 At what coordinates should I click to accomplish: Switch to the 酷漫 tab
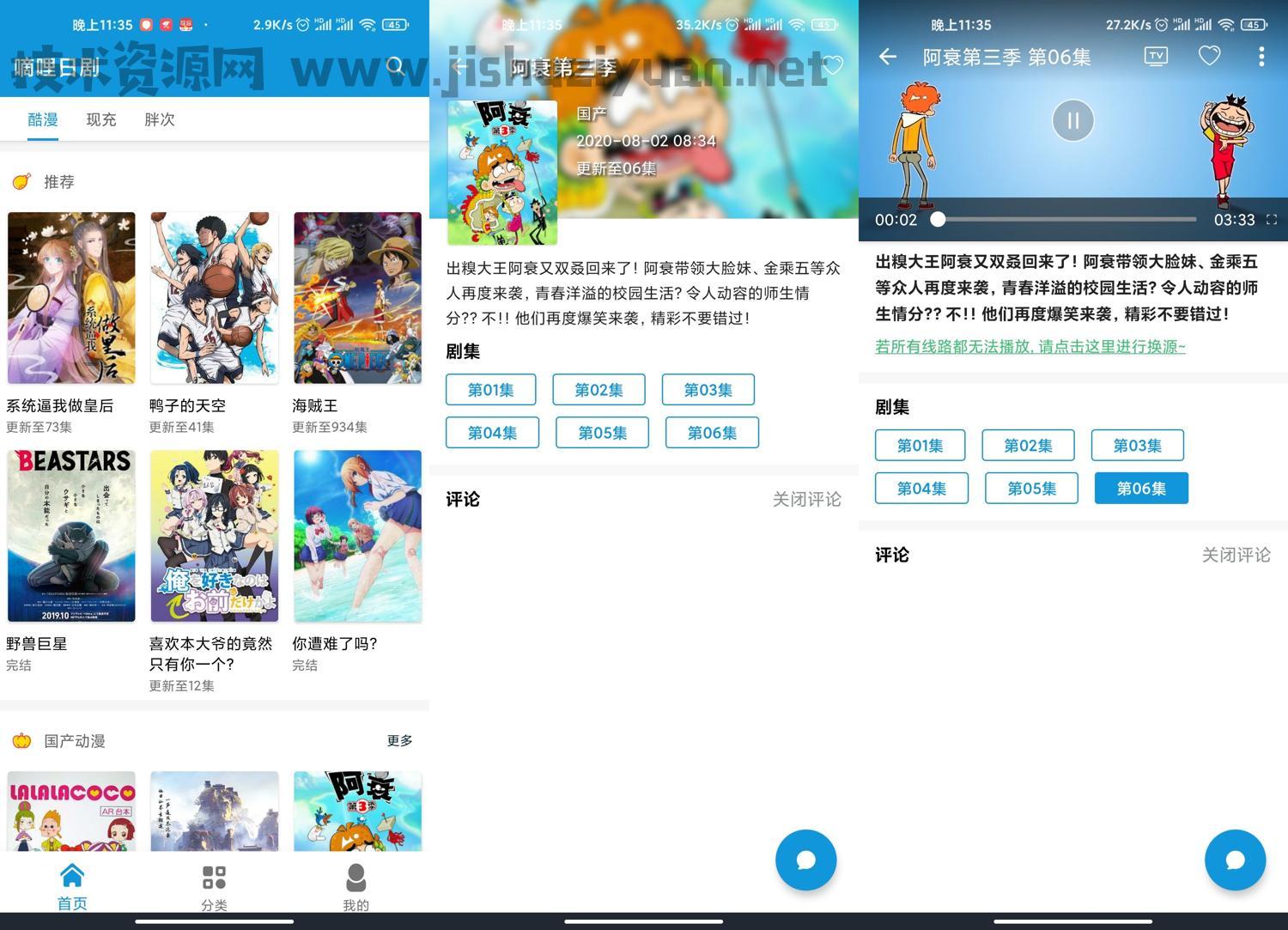(x=43, y=119)
